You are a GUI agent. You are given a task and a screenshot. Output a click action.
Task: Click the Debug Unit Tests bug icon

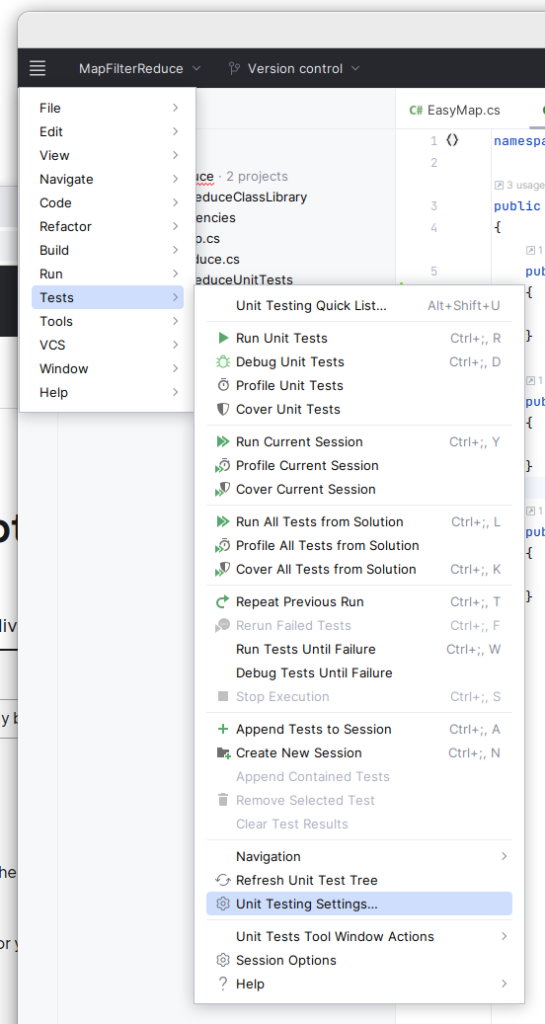point(223,362)
